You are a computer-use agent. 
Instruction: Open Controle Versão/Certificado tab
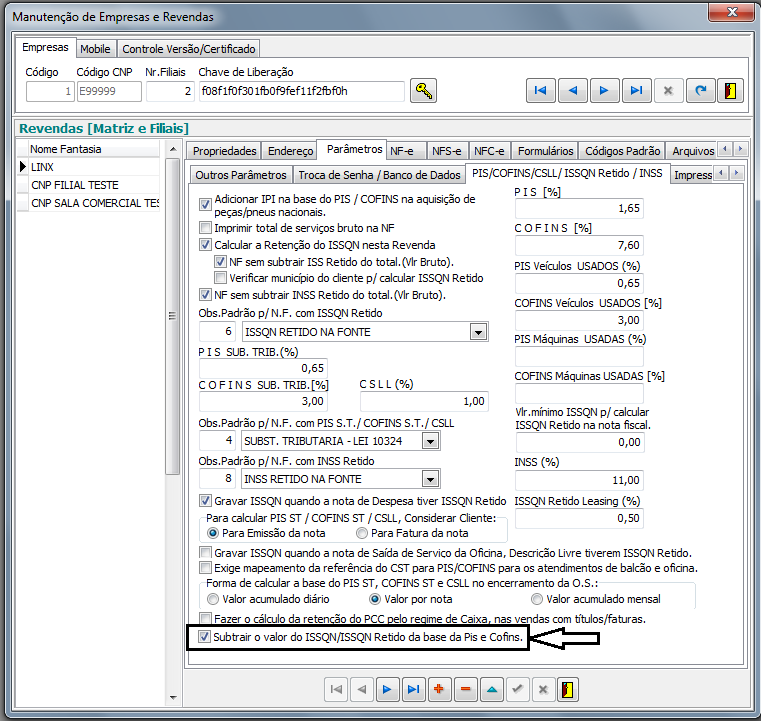point(188,49)
